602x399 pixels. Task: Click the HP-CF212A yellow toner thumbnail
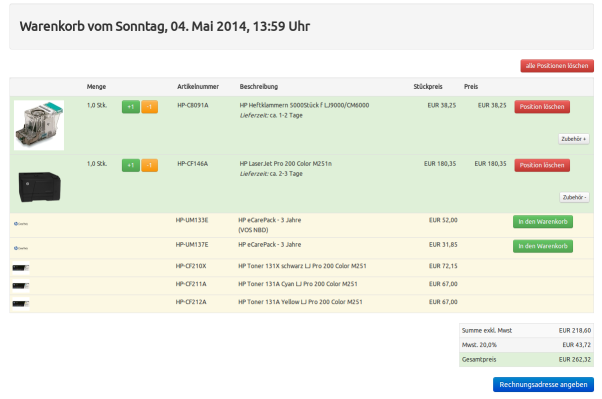coord(21,304)
